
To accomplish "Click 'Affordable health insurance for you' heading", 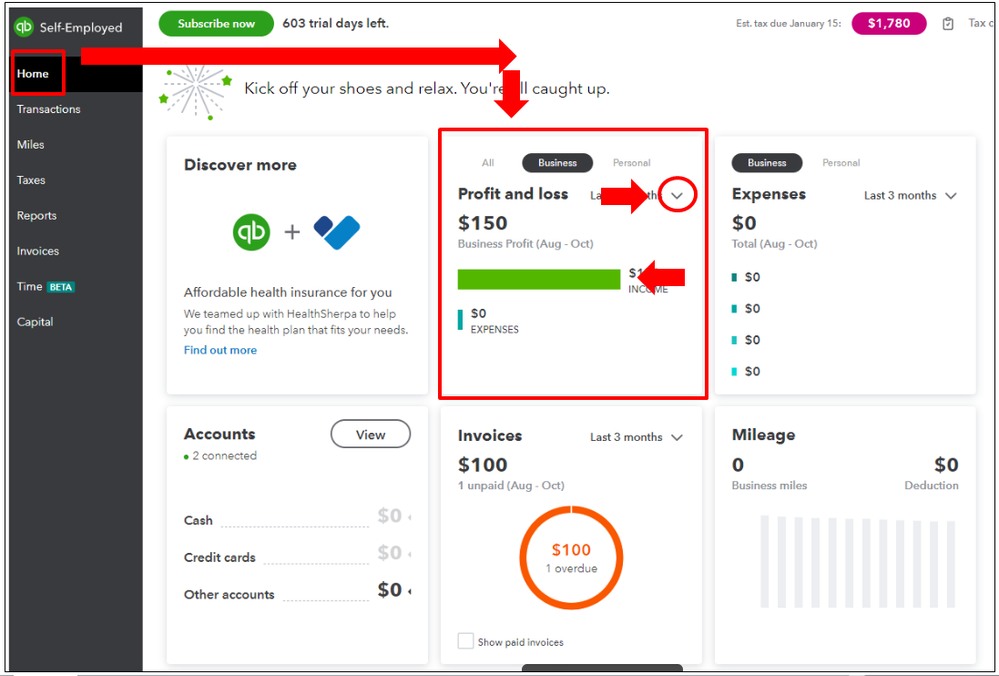I will click(x=288, y=292).
